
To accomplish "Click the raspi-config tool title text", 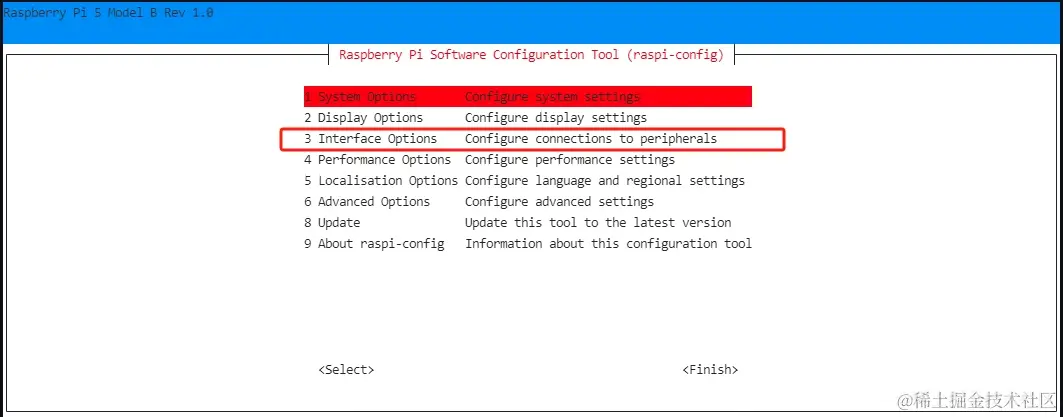I will coord(531,55).
